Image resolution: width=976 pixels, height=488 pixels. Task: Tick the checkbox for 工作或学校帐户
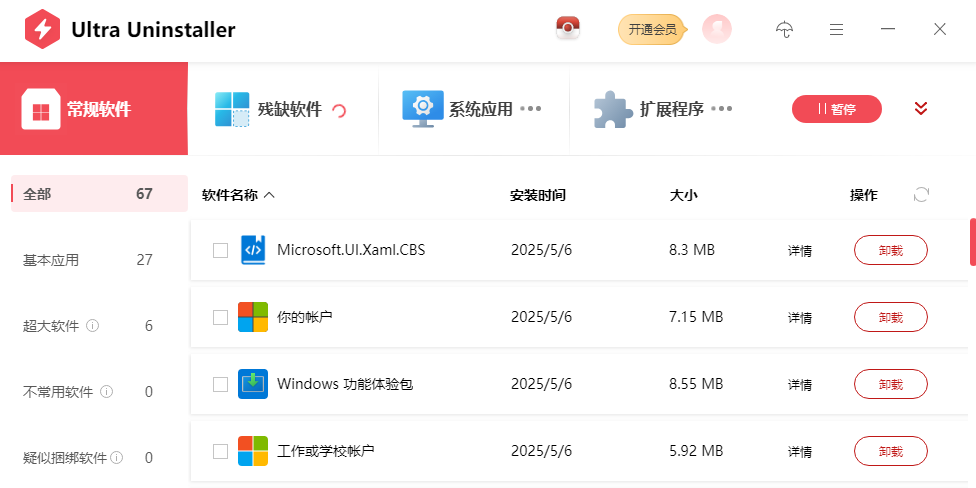220,451
